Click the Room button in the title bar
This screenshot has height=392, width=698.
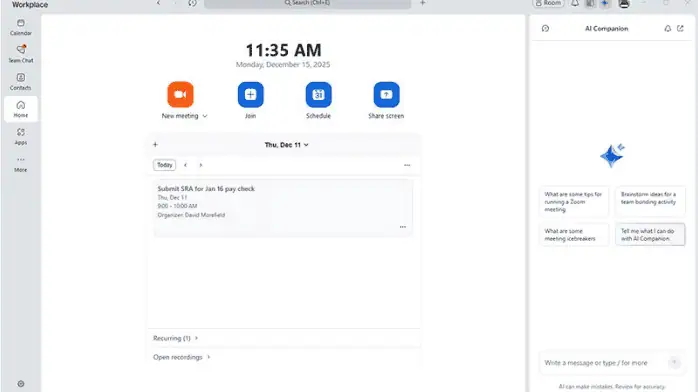[x=548, y=3]
